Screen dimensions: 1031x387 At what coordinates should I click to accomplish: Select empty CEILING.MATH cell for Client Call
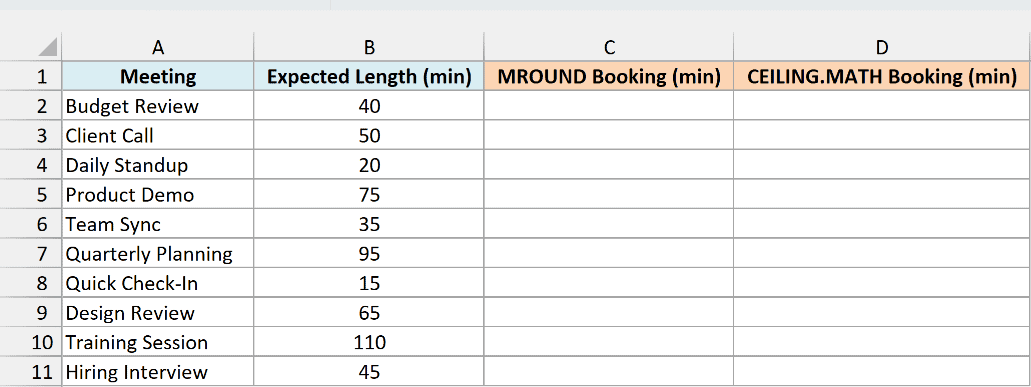tap(882, 135)
